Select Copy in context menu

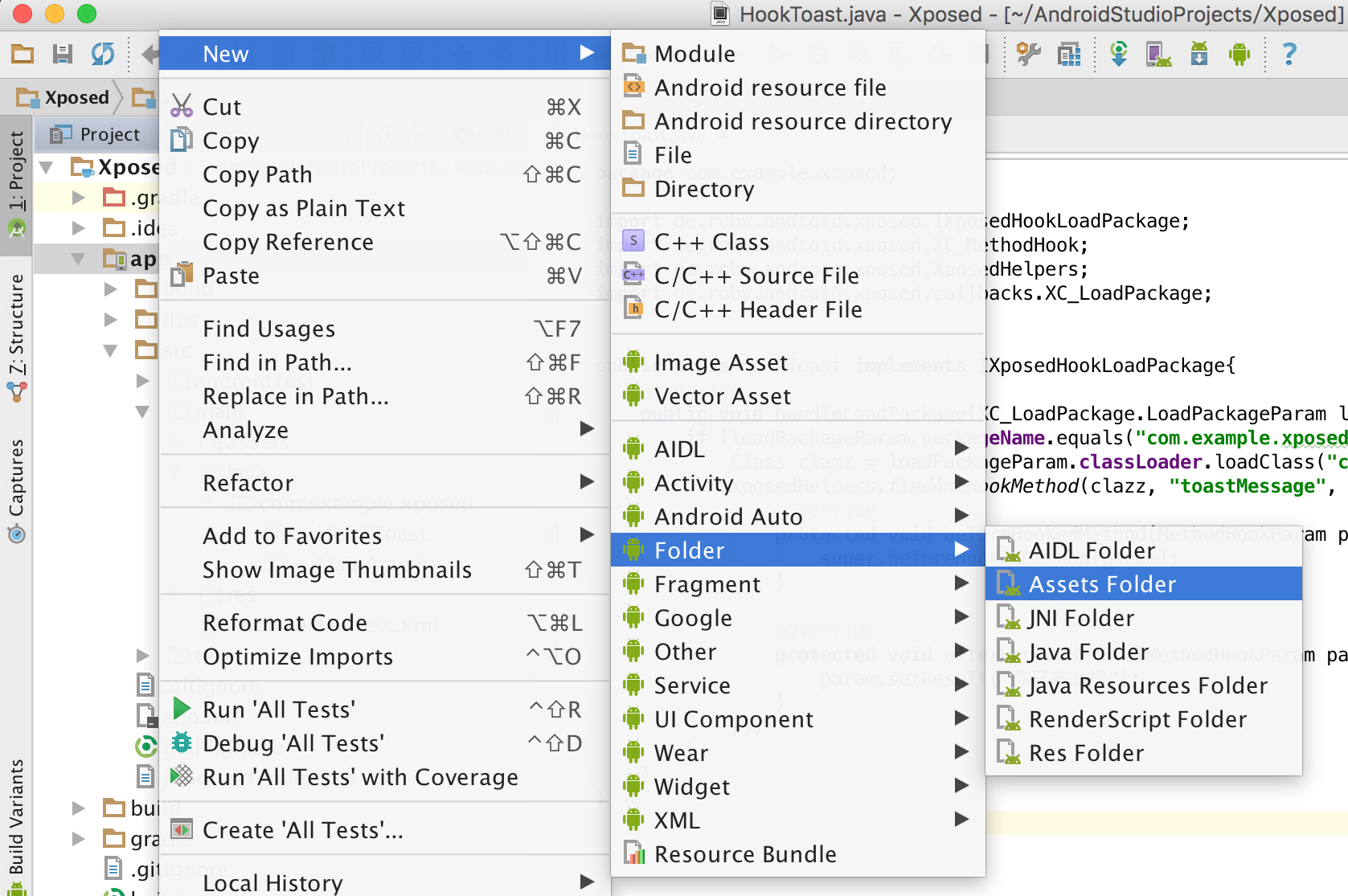point(384,141)
